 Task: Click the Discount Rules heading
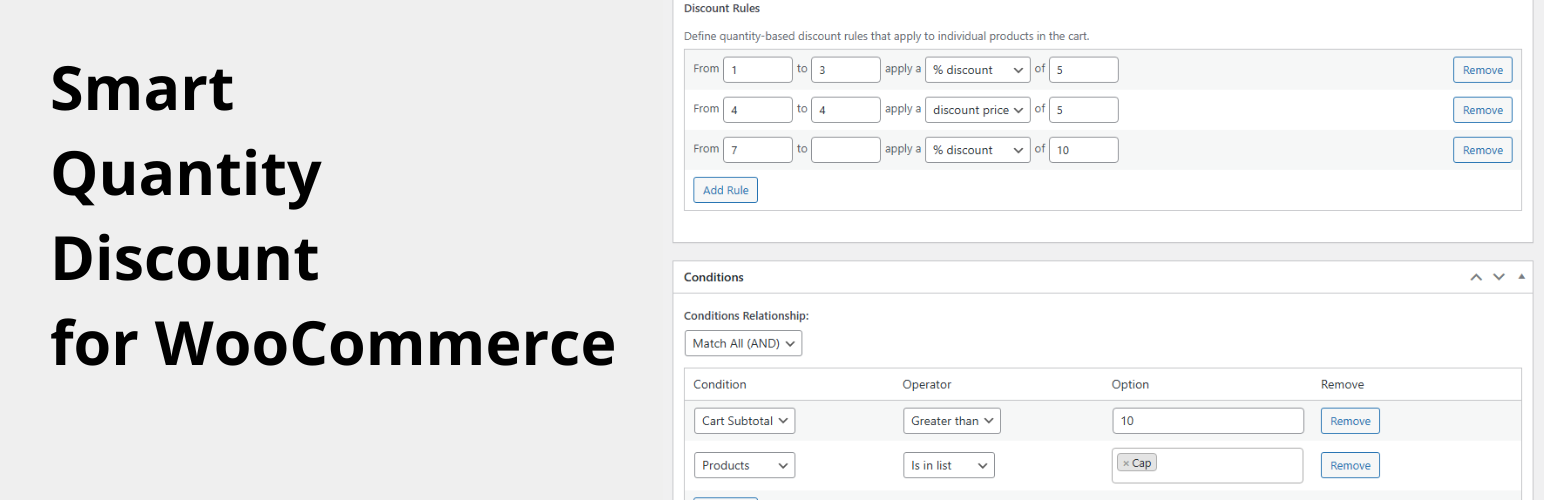[x=722, y=8]
